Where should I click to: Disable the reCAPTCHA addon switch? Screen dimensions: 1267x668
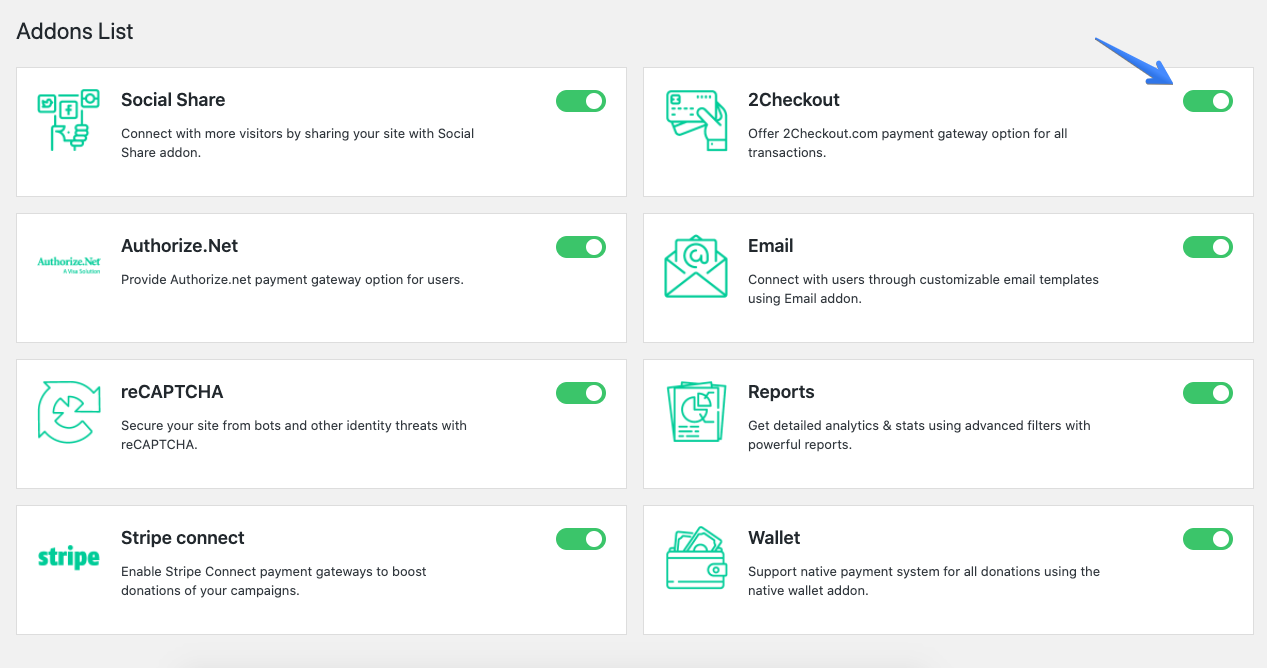(x=581, y=393)
